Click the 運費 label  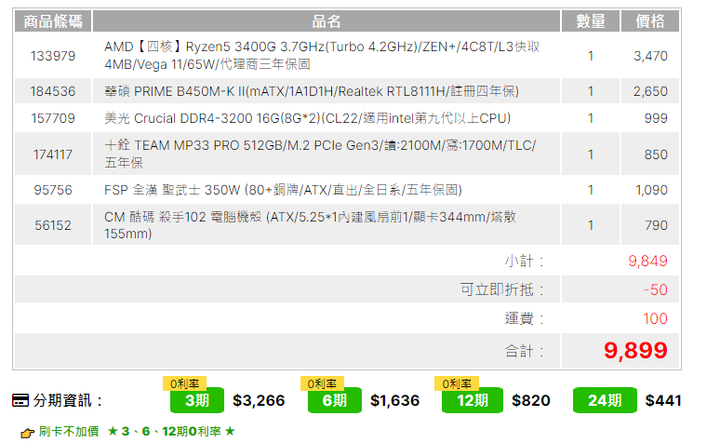(x=524, y=319)
